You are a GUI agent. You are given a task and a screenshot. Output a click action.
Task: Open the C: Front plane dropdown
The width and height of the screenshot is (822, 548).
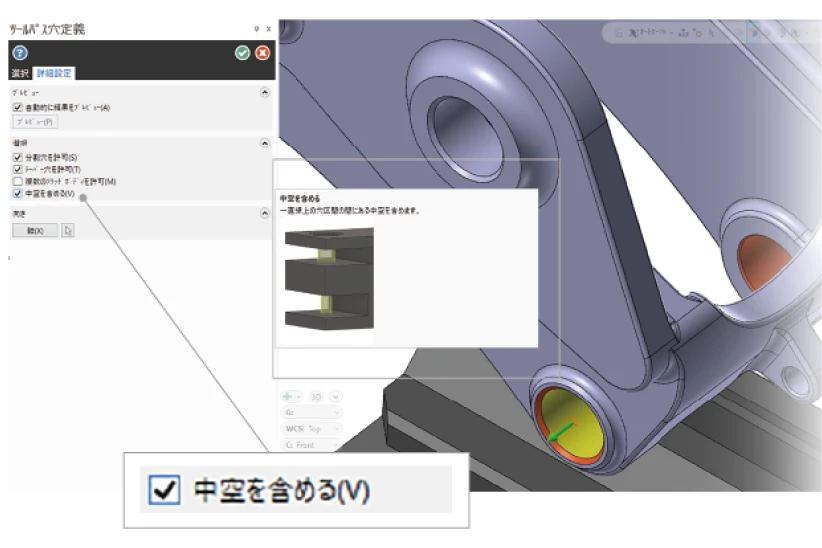[x=312, y=444]
